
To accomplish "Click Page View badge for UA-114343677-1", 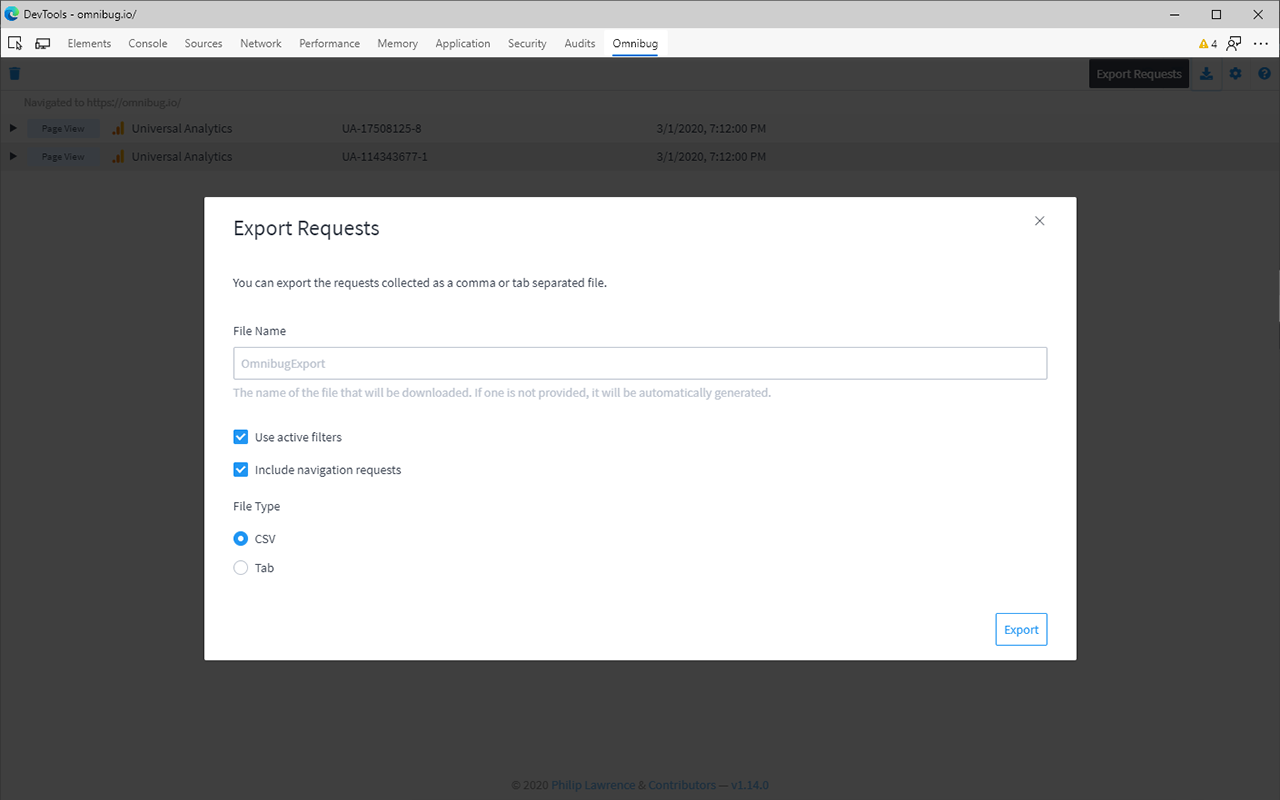I will 63,156.
